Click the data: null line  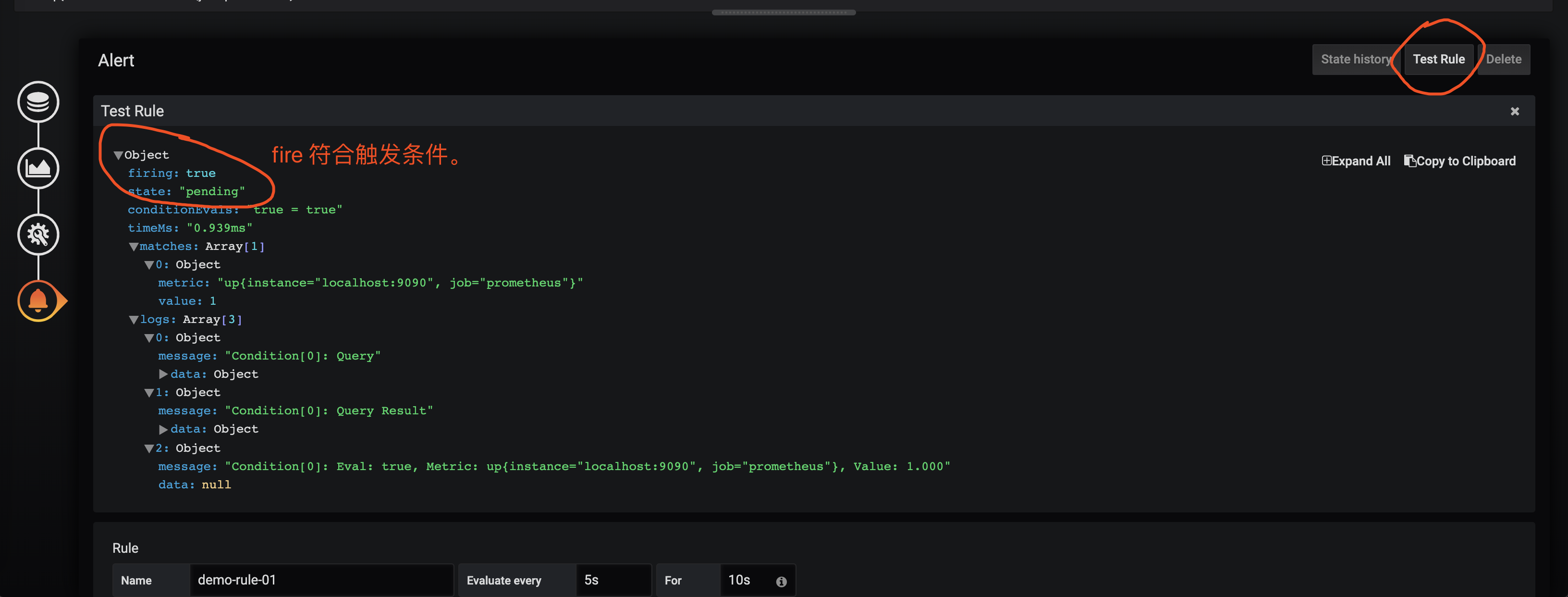[195, 485]
